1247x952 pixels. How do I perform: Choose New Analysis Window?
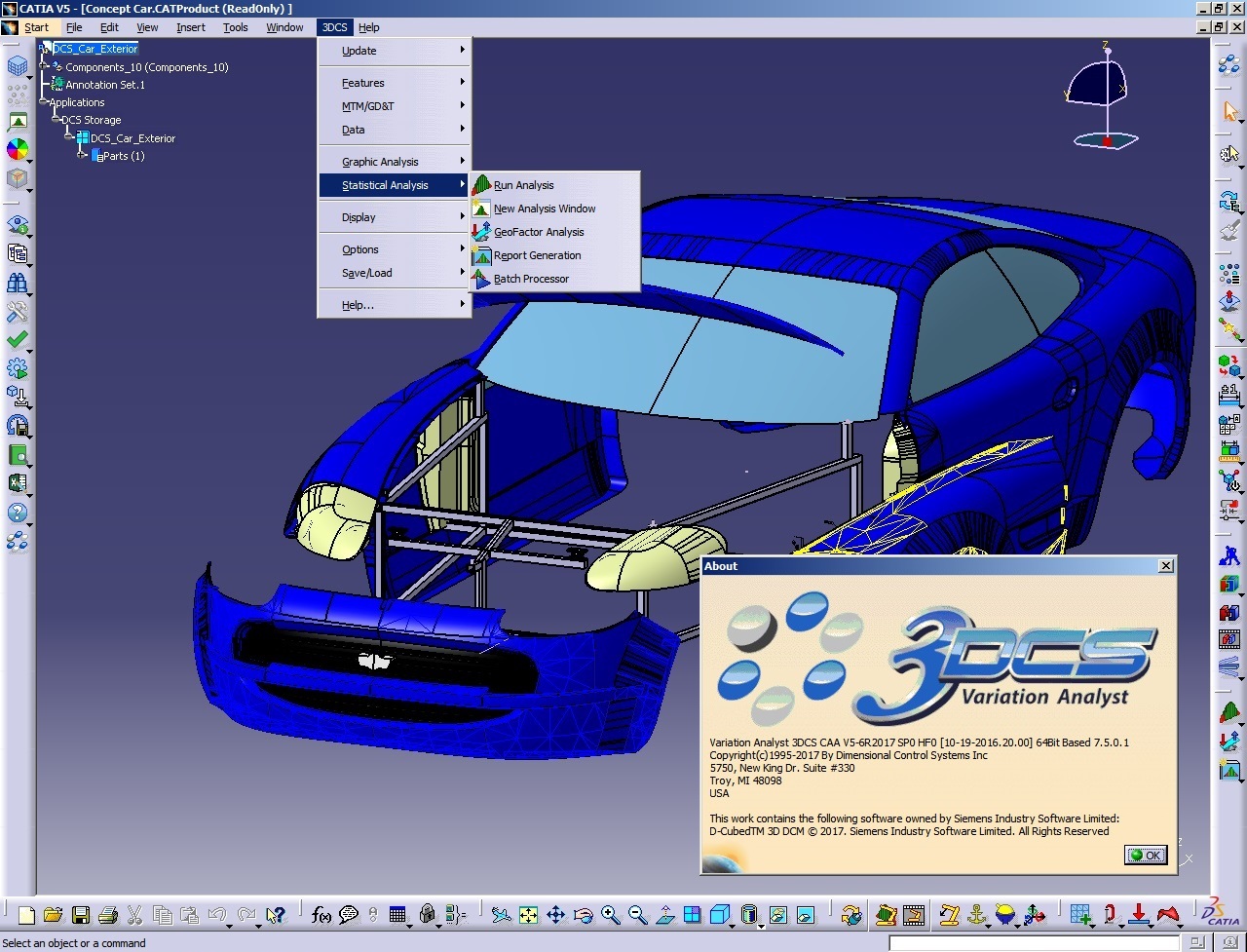[554, 209]
